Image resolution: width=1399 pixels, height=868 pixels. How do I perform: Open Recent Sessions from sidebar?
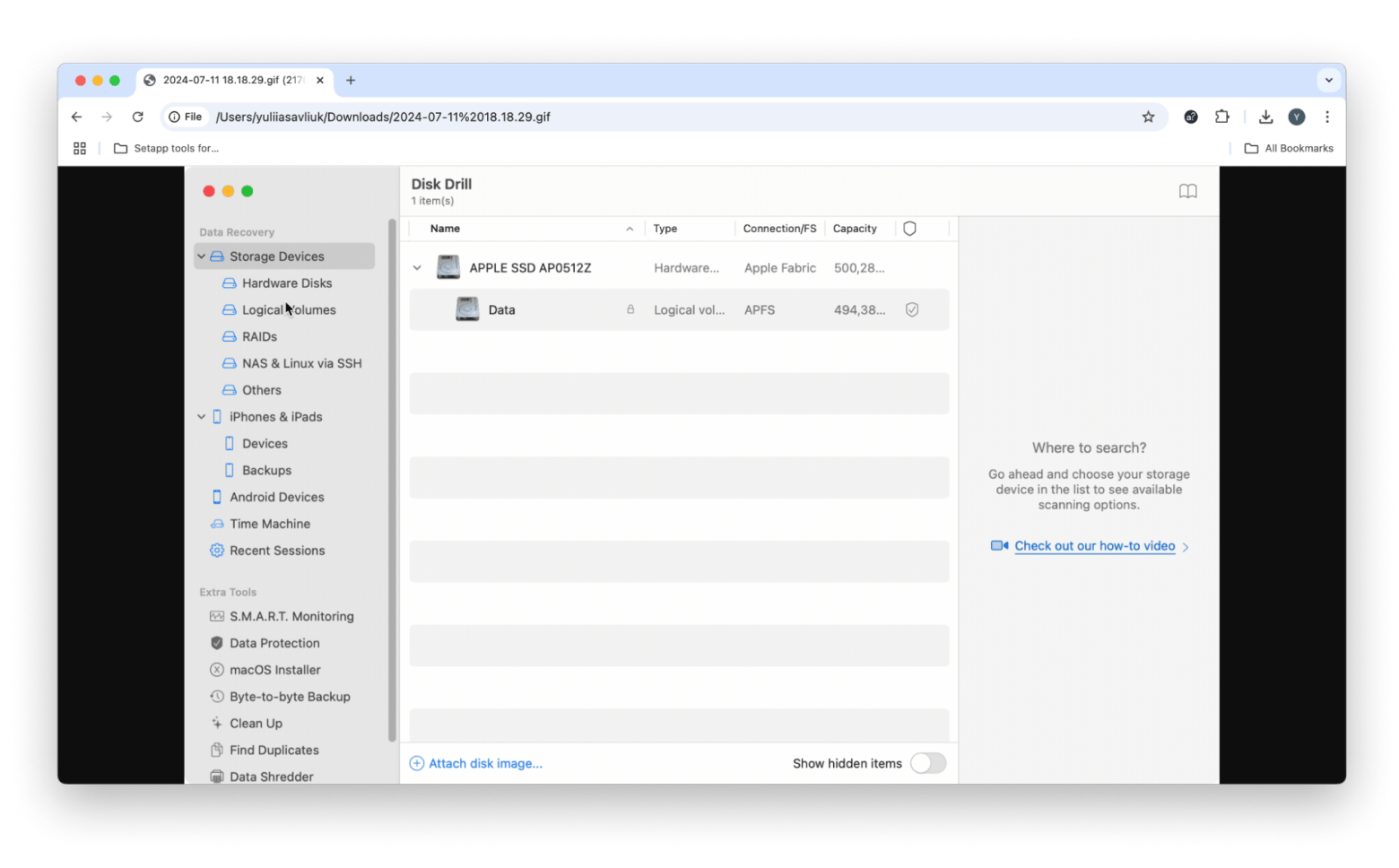coord(276,551)
